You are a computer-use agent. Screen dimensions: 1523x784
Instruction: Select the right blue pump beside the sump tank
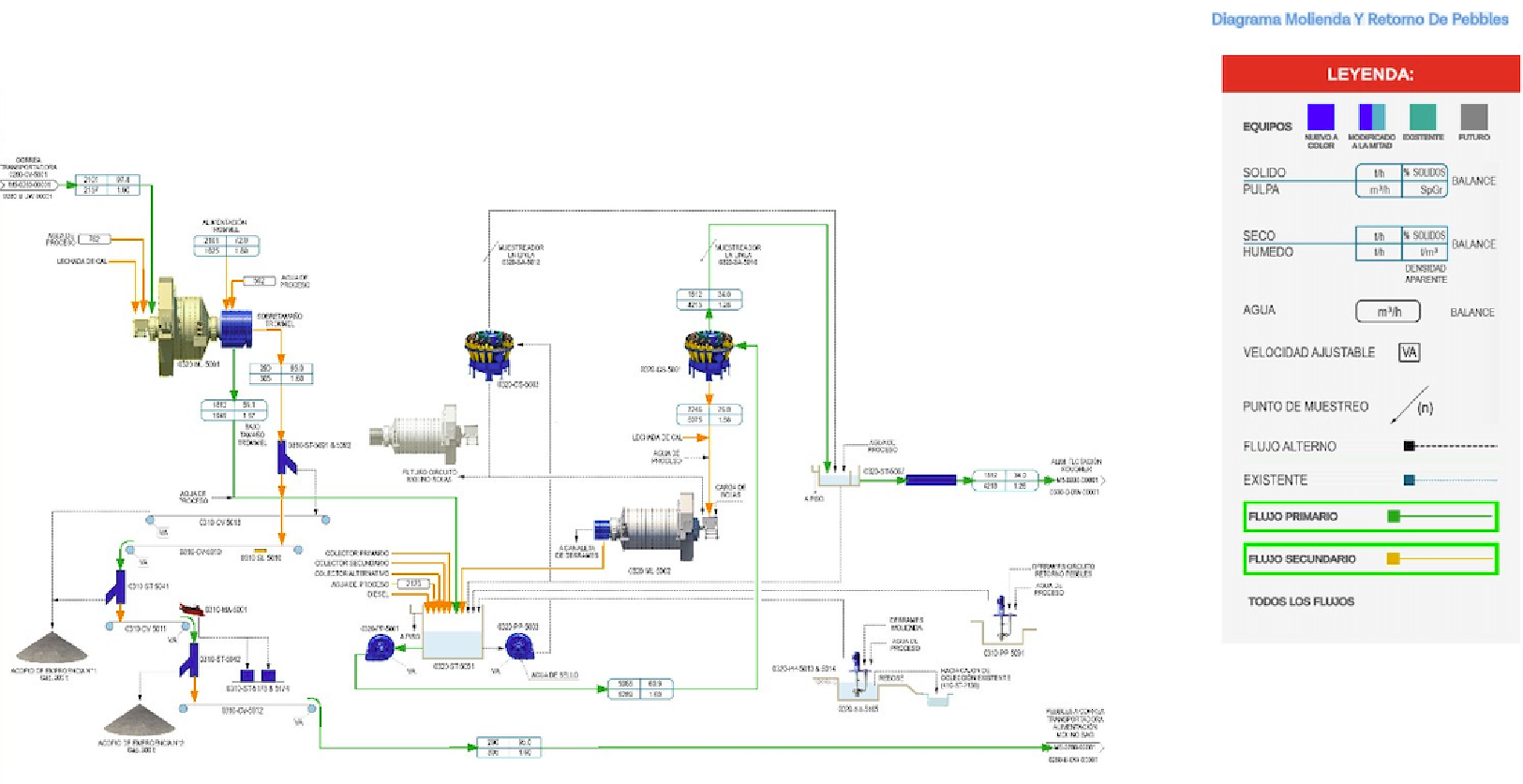tap(518, 646)
